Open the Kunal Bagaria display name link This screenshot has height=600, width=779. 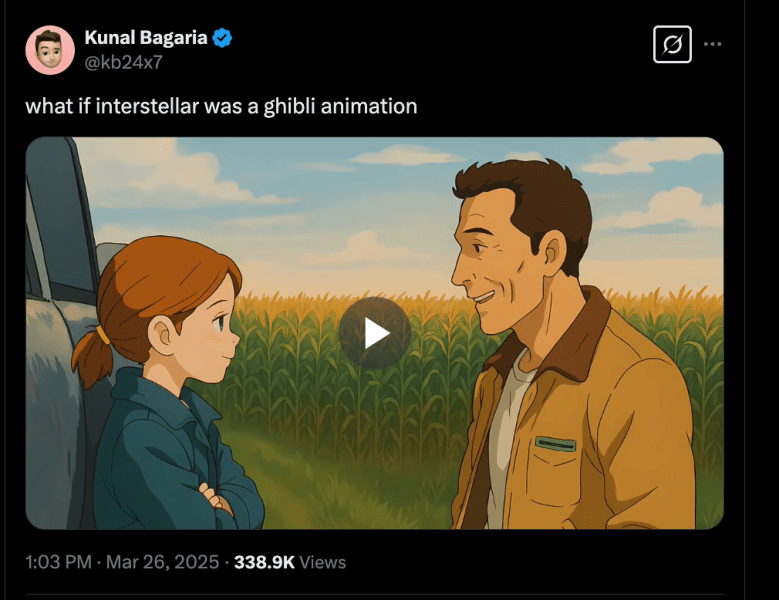point(146,38)
